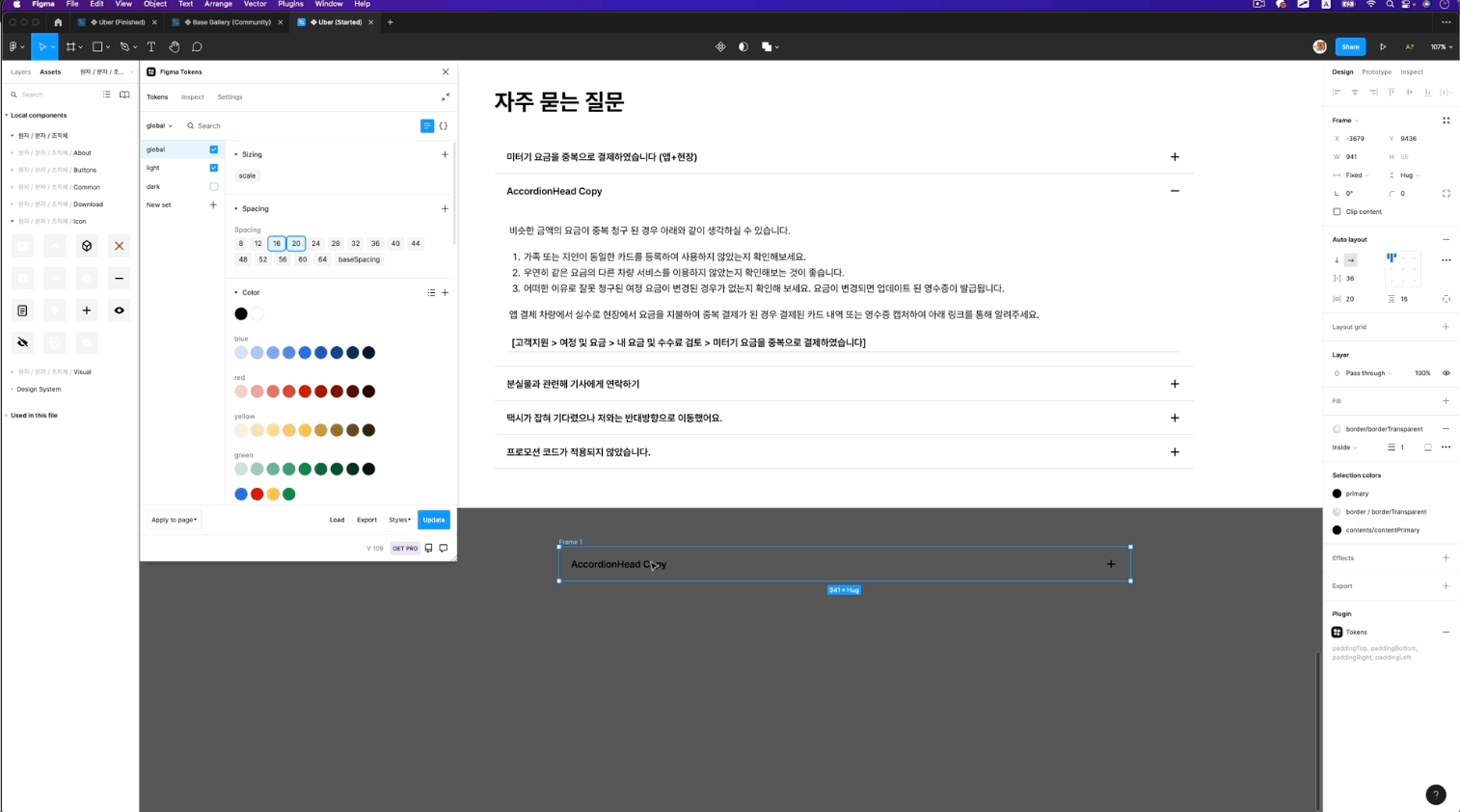Collapse the Sizing token group

click(x=236, y=154)
